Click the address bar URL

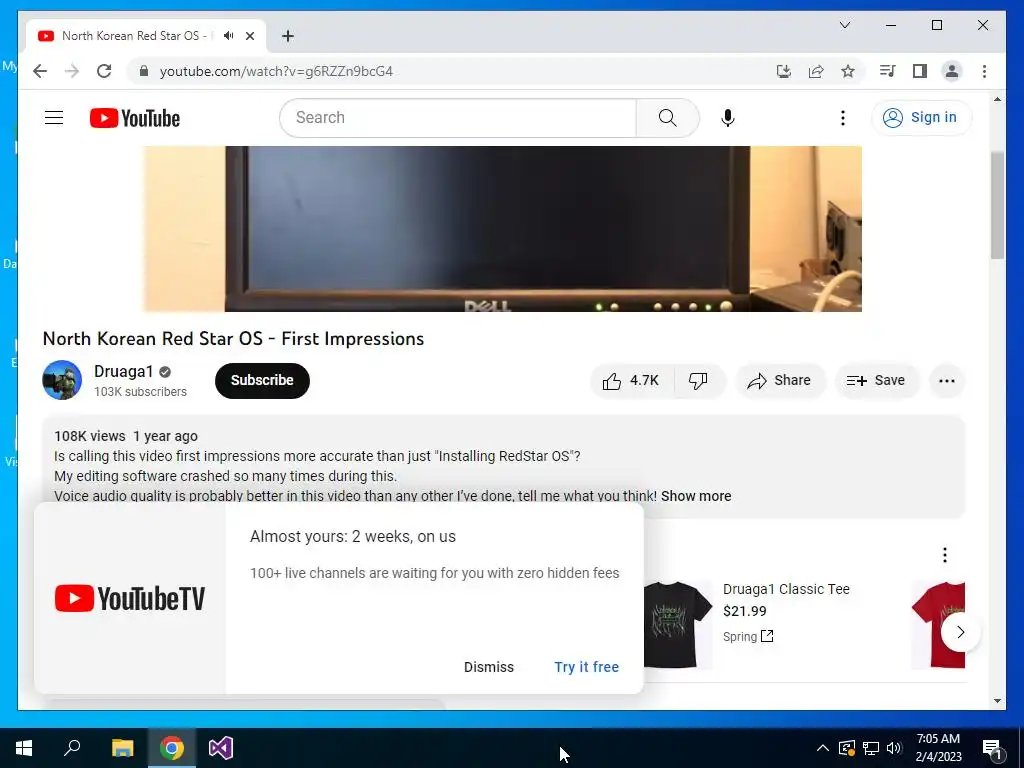pos(276,71)
